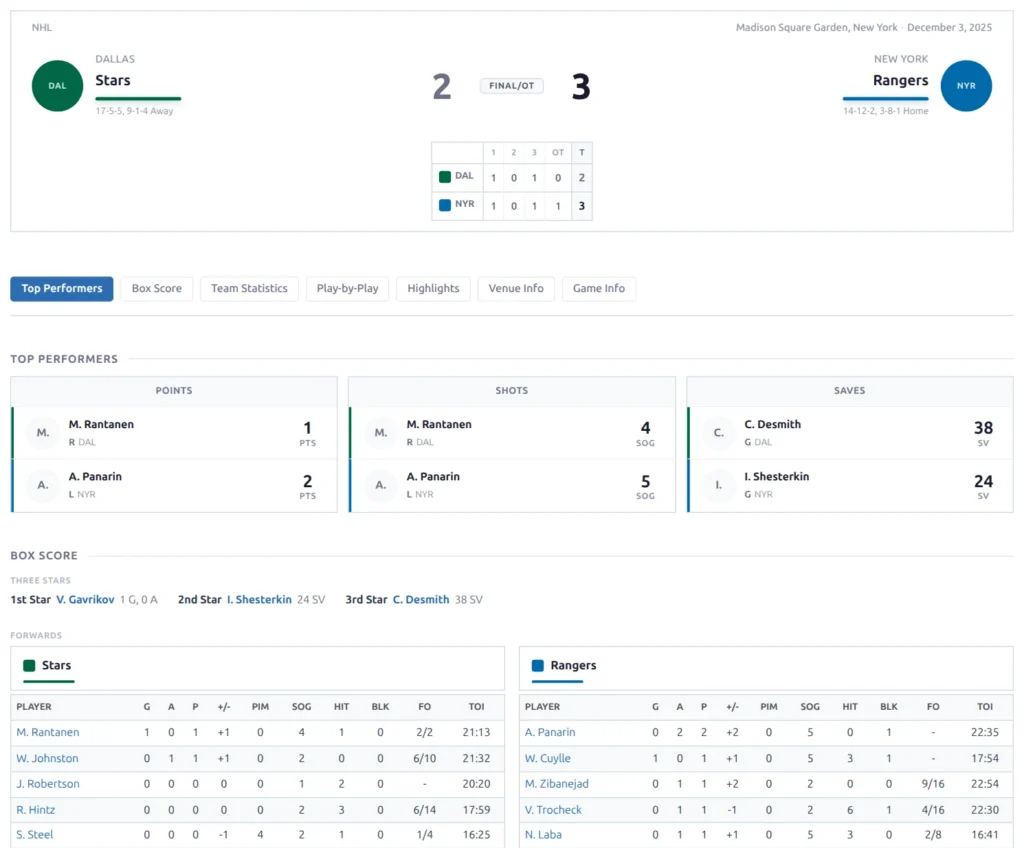The height and width of the screenshot is (848, 1024).
Task: Click C. Desmith avatar in Saves card
Action: pyautogui.click(x=718, y=432)
